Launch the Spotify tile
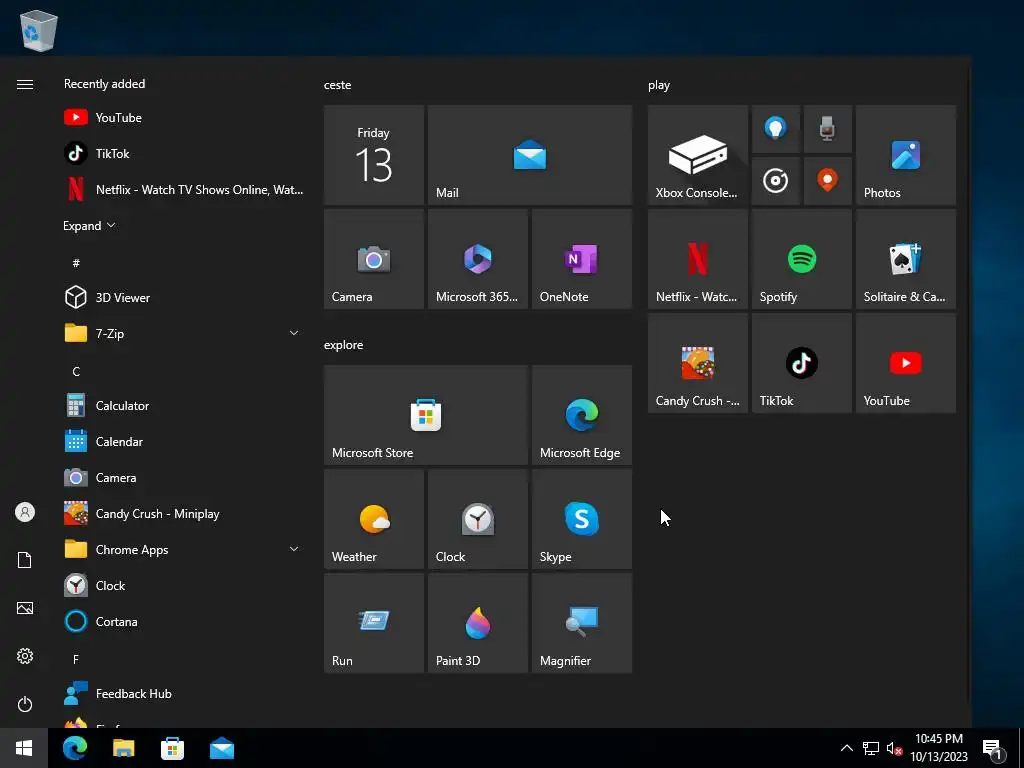Image resolution: width=1024 pixels, height=768 pixels. pyautogui.click(x=802, y=259)
